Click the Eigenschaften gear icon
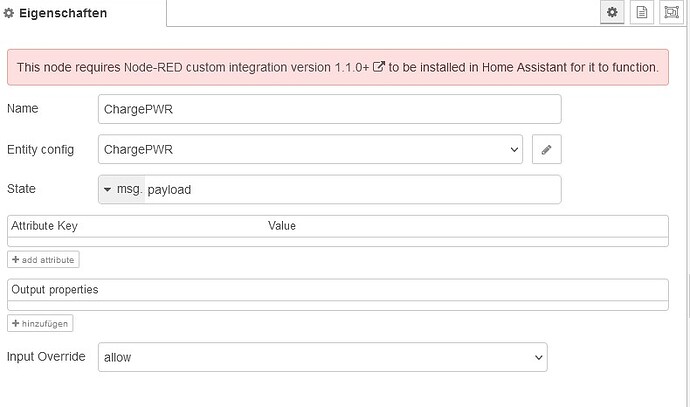 [9, 13]
